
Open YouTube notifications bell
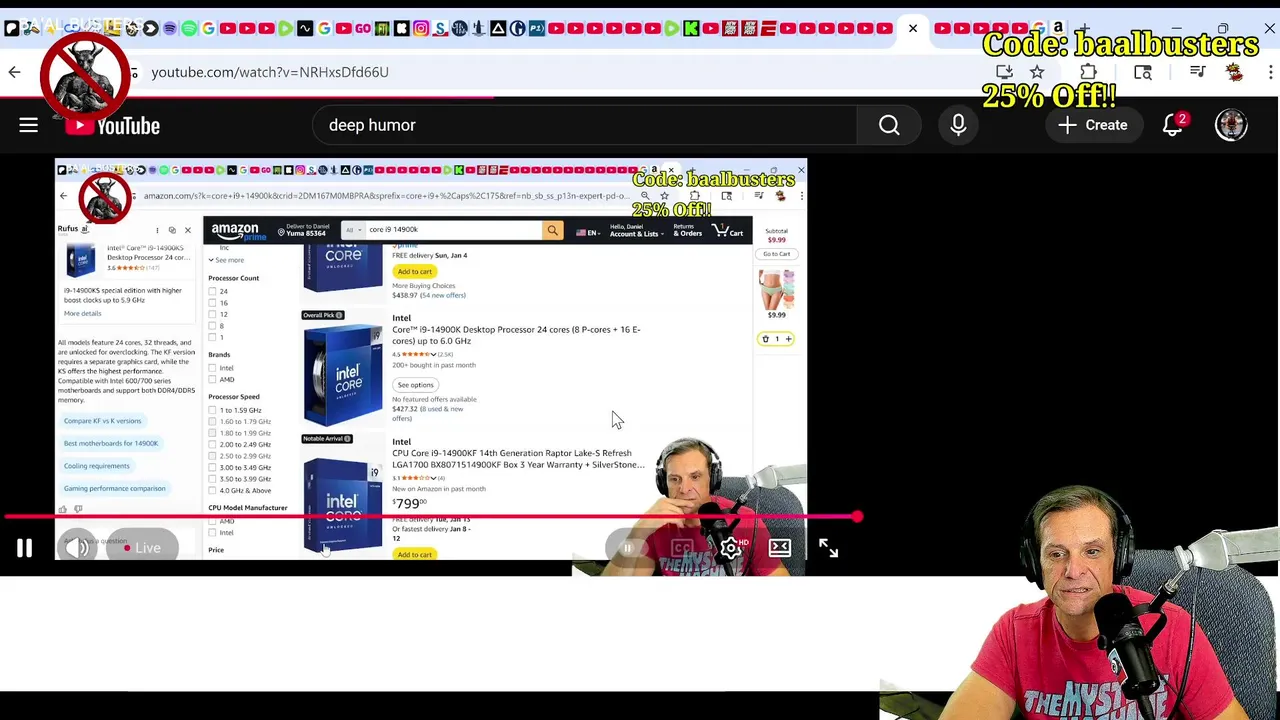1173,125
